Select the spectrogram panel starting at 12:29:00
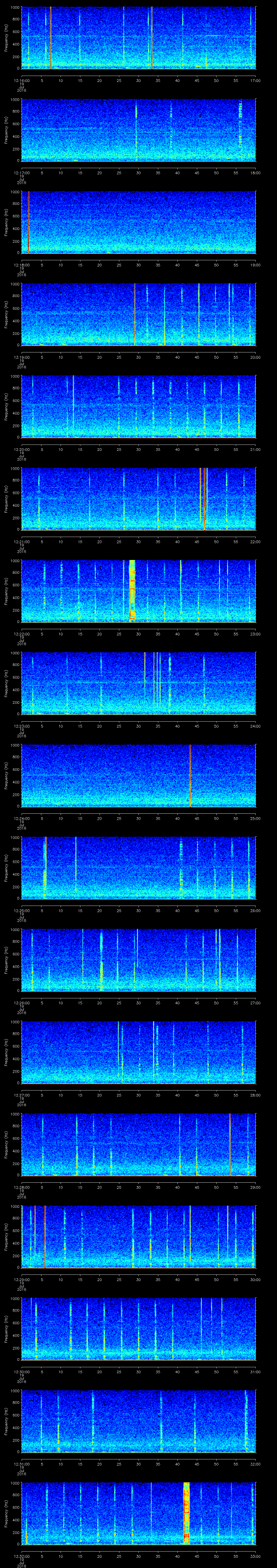277x1568 pixels. coord(138,1237)
